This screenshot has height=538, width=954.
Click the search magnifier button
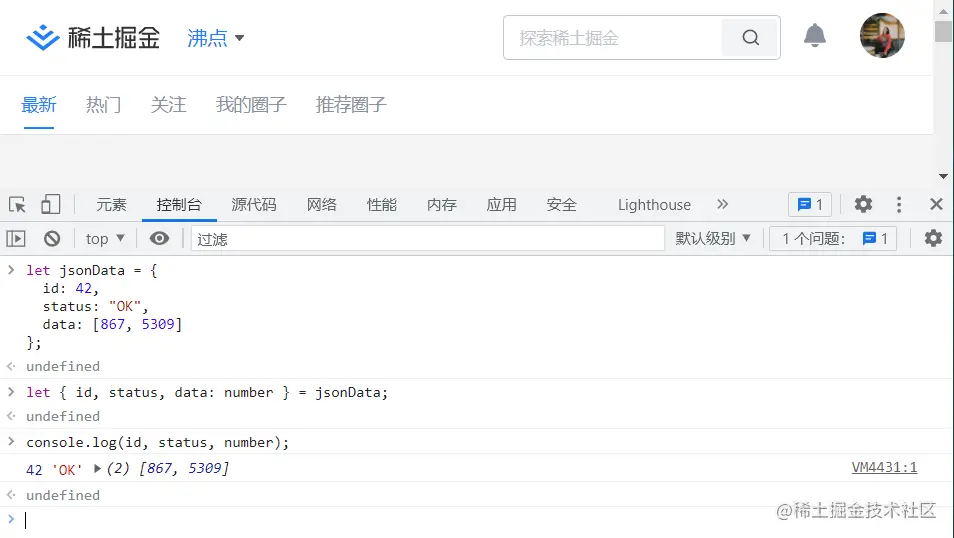[x=750, y=38]
